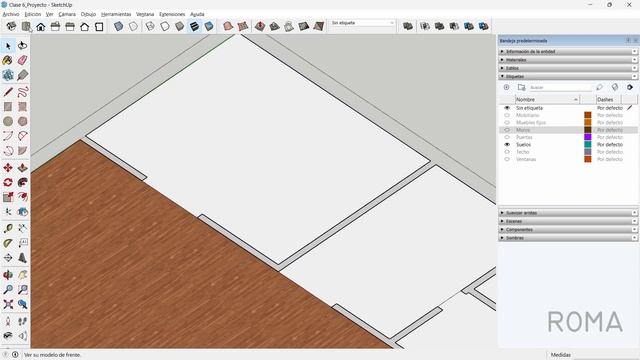Choose the Protractor tool
Image resolution: width=640 pixels, height=360 pixels.
8,243
